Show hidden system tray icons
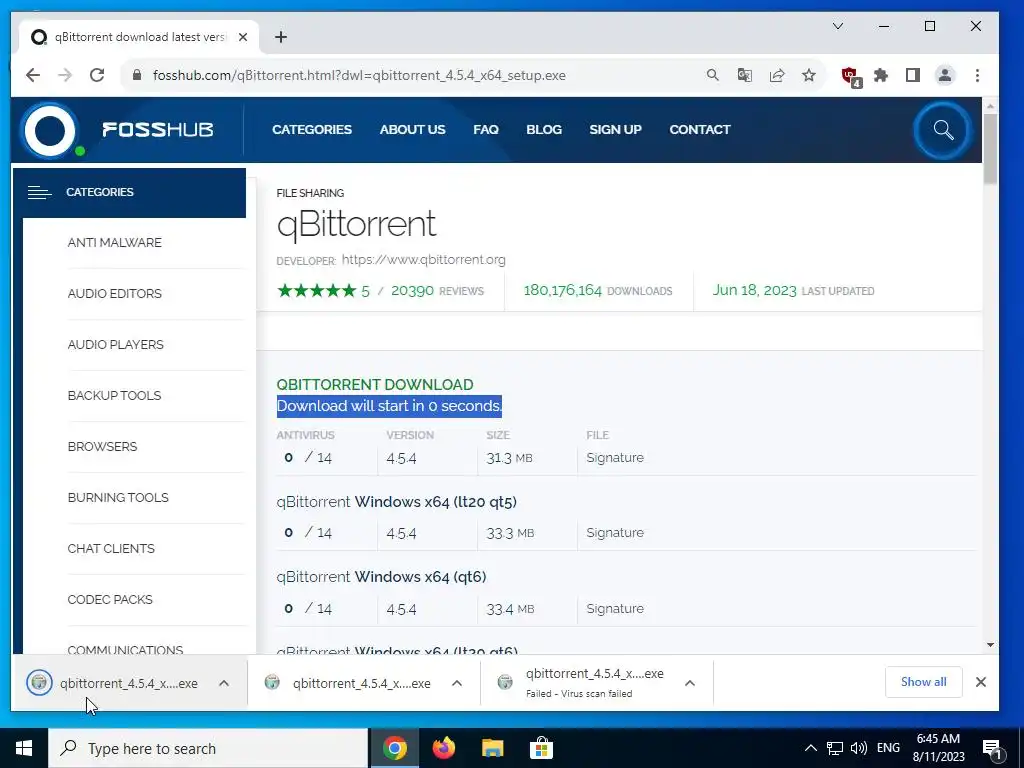The width and height of the screenshot is (1024, 768). click(x=810, y=748)
